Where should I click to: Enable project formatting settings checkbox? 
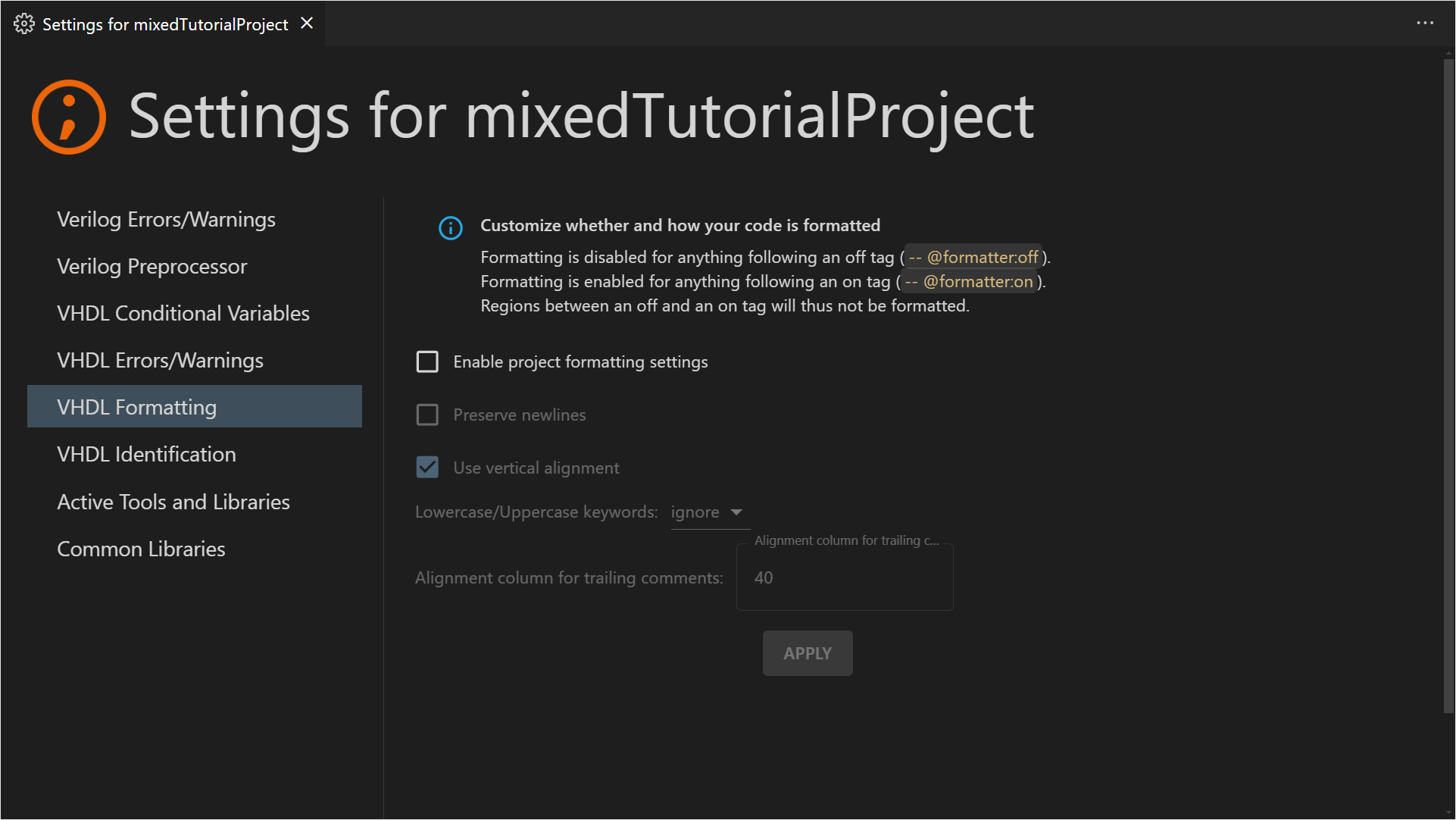click(x=427, y=361)
